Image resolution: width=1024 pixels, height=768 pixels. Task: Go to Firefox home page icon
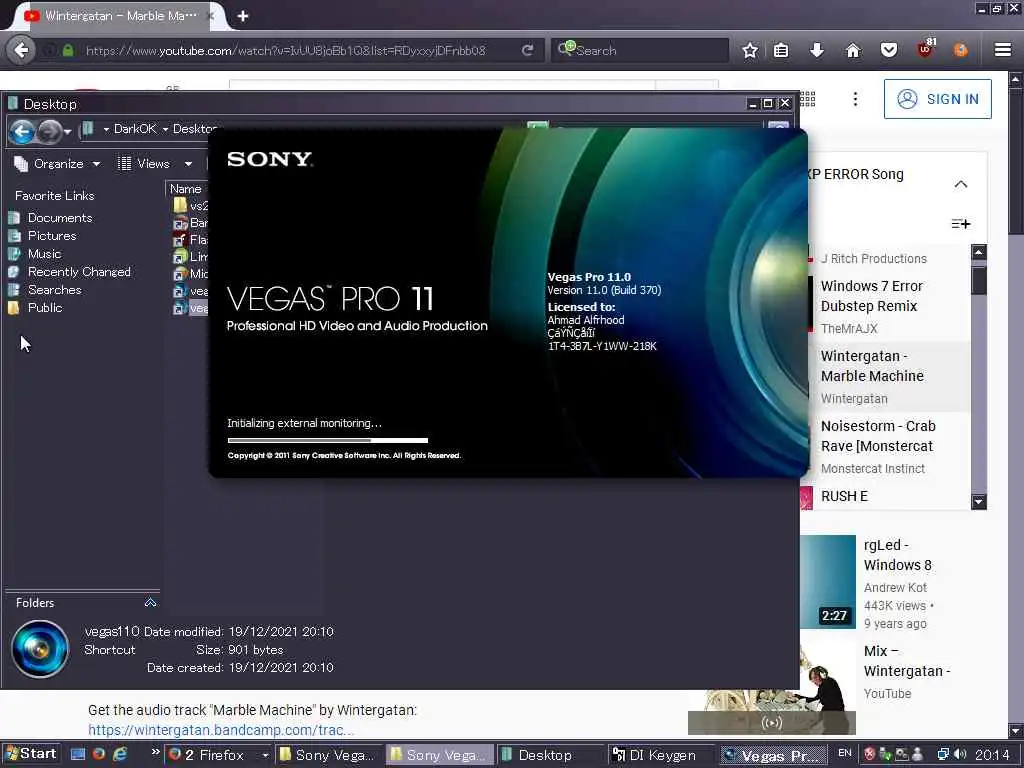pos(853,50)
